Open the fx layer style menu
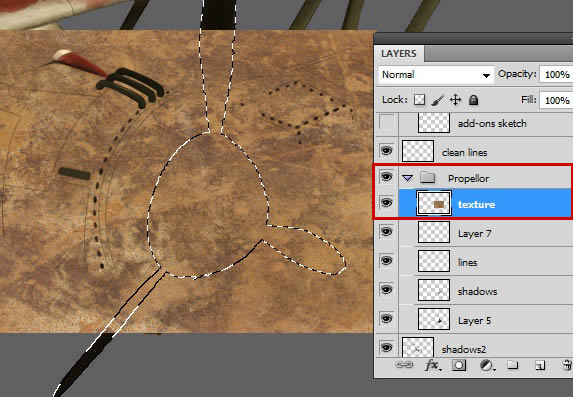This screenshot has width=573, height=397. coord(433,365)
